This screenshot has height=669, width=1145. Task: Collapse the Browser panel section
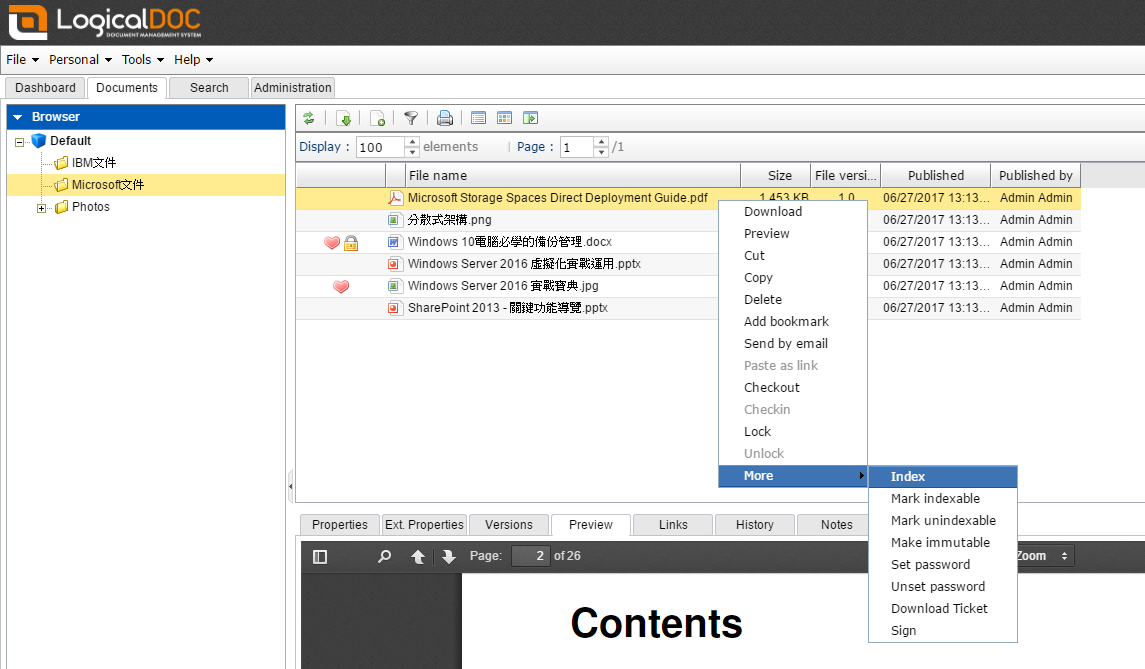coord(18,117)
